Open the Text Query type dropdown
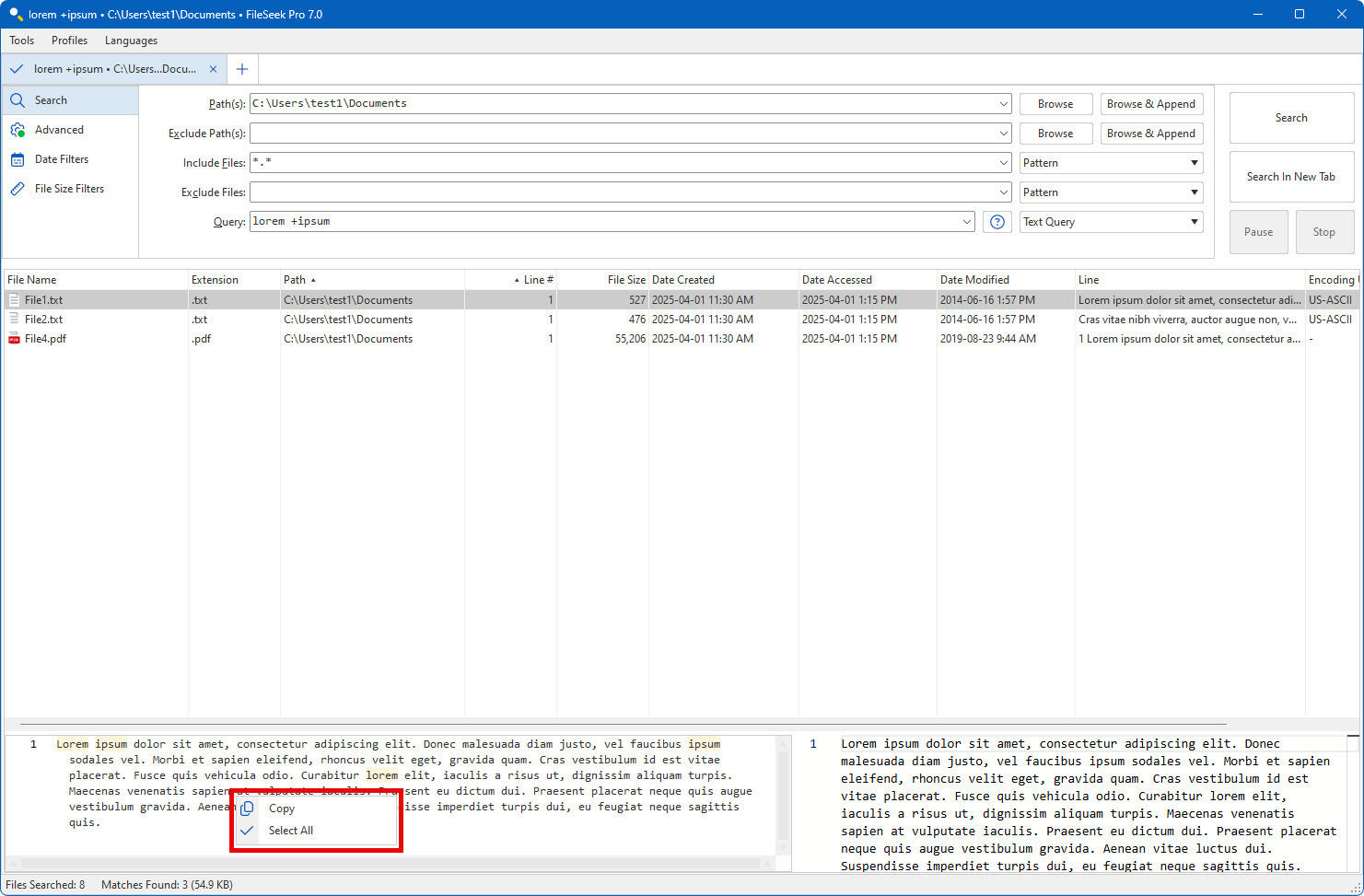 [1111, 222]
